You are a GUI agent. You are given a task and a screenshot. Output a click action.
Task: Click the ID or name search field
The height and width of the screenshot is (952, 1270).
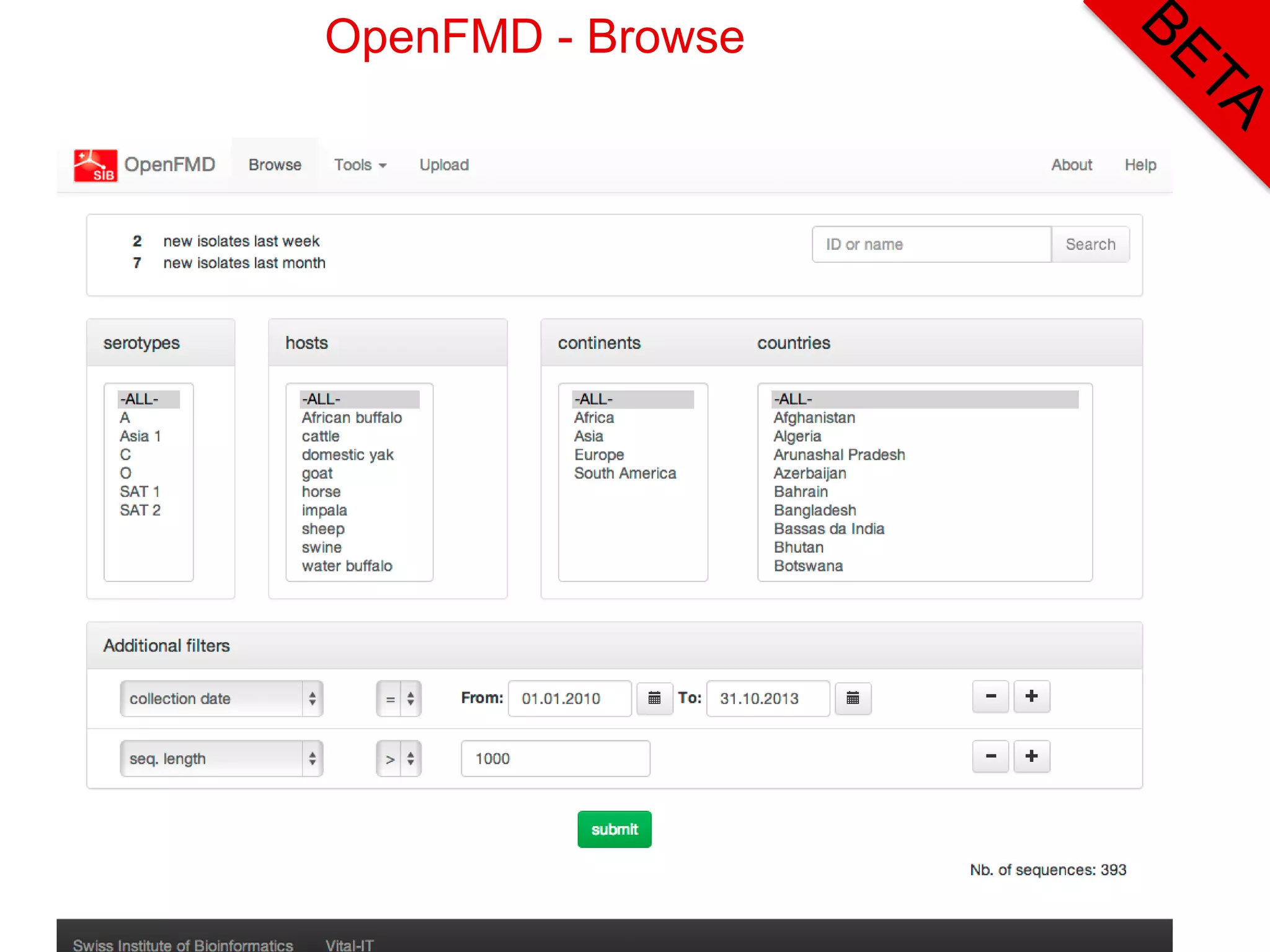(931, 244)
